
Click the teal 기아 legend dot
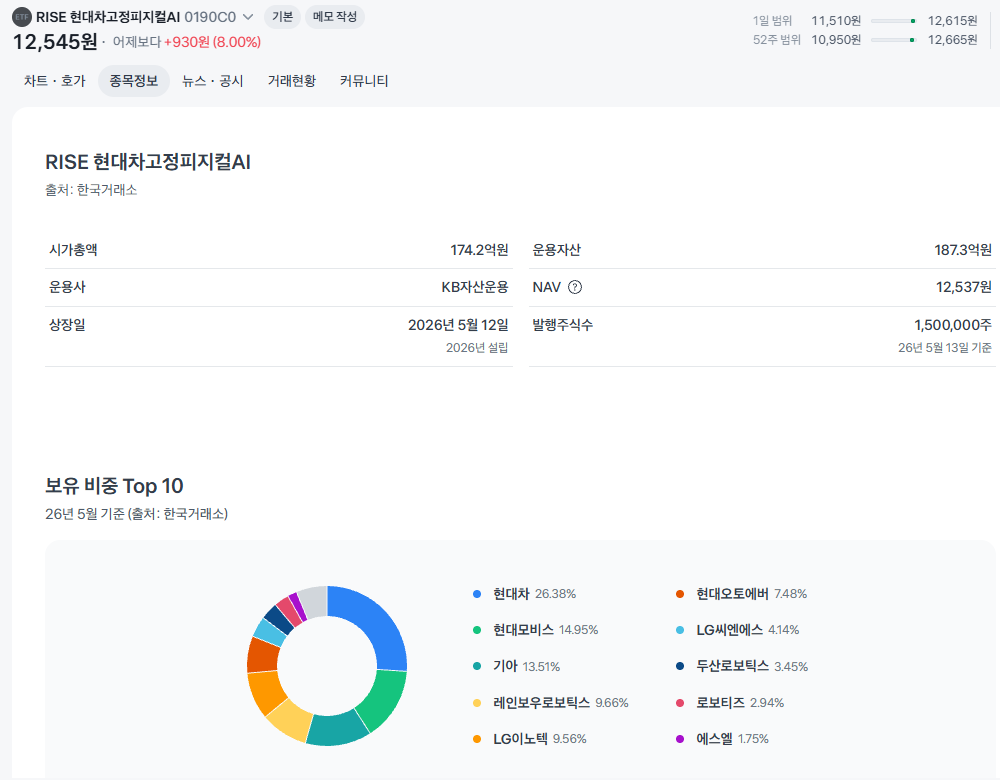(x=477, y=666)
